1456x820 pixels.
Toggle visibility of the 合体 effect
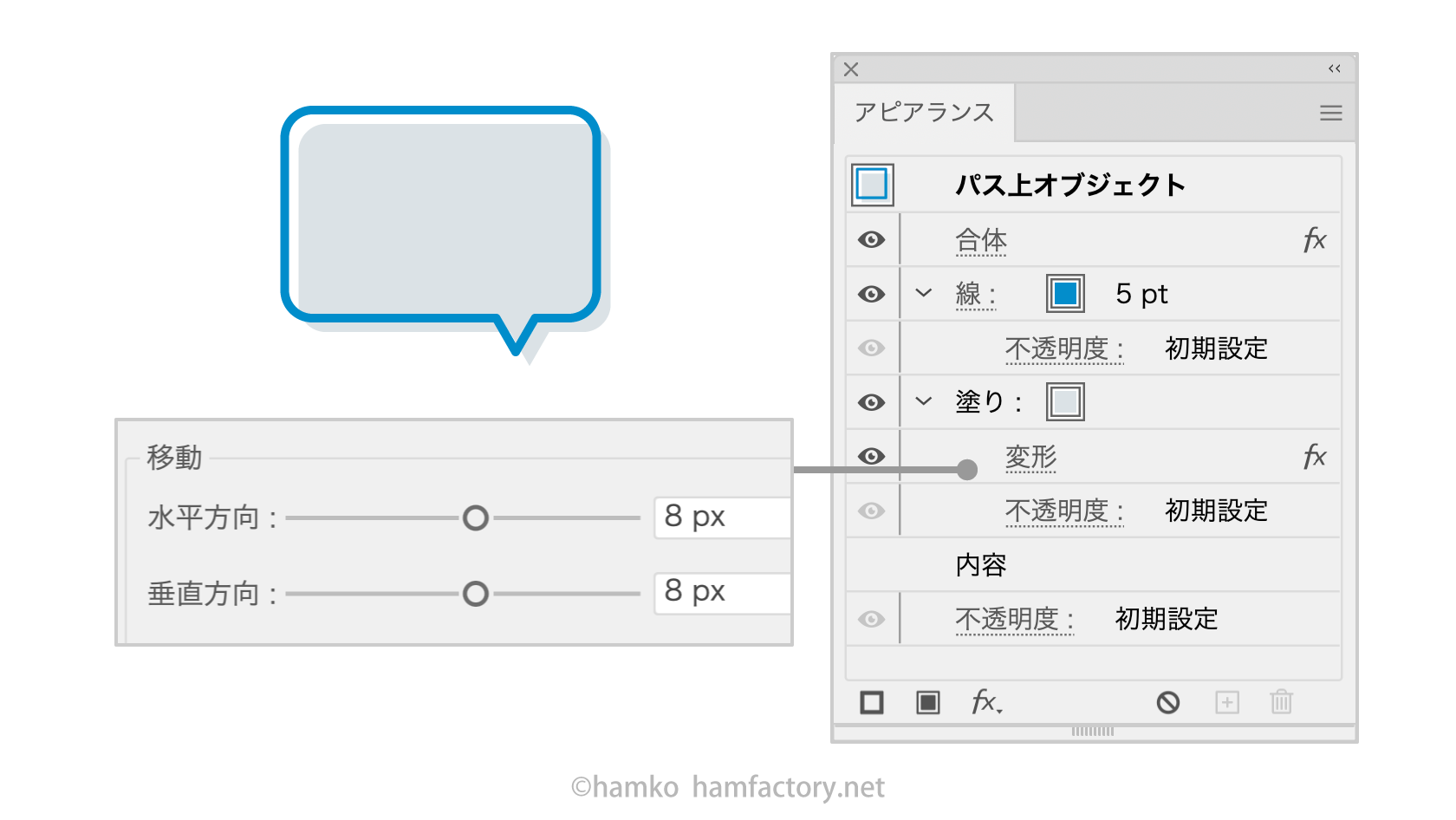872,240
